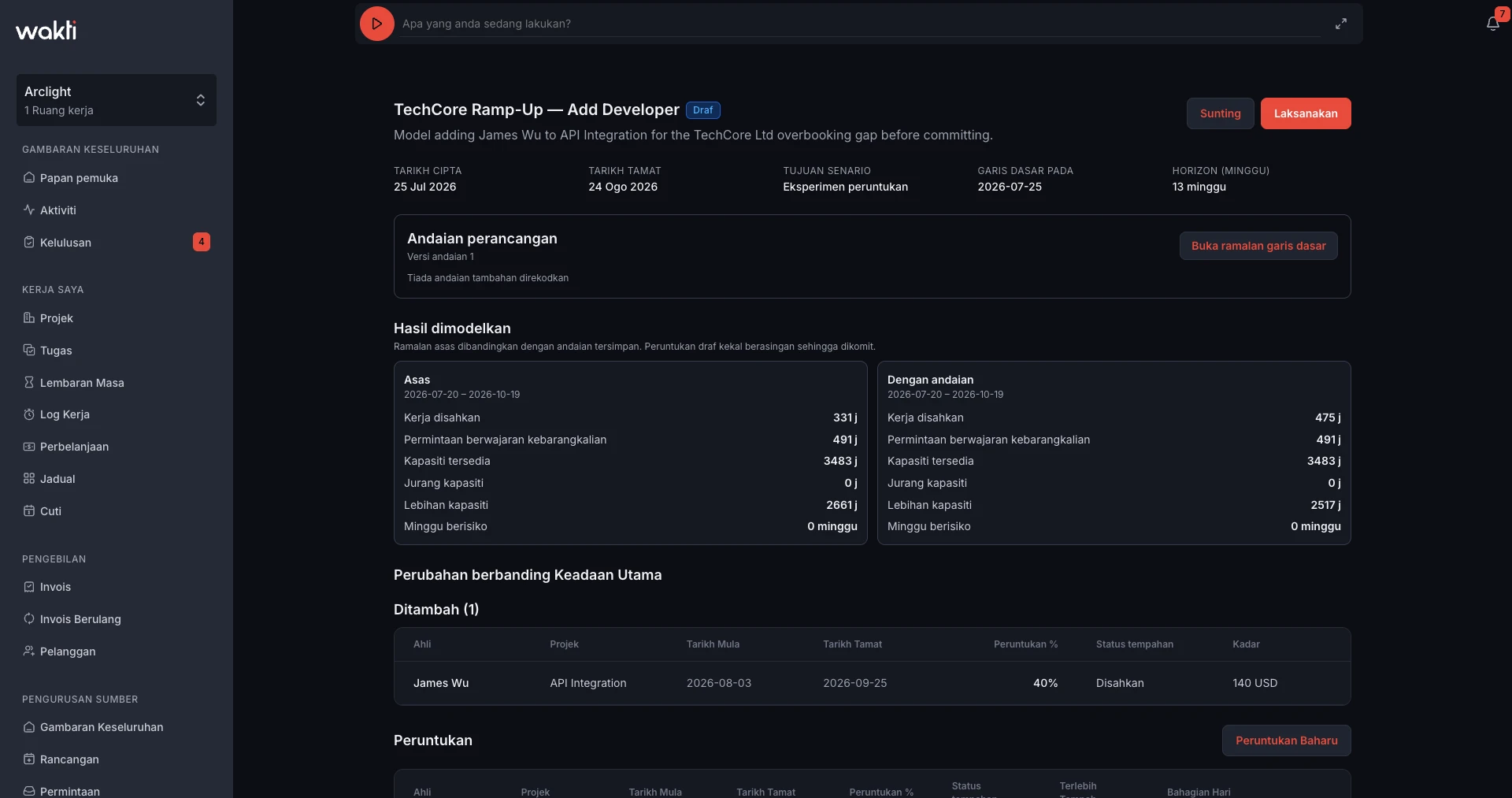1512x798 pixels.
Task: Click the Projek icon in sidebar
Action: (29, 318)
